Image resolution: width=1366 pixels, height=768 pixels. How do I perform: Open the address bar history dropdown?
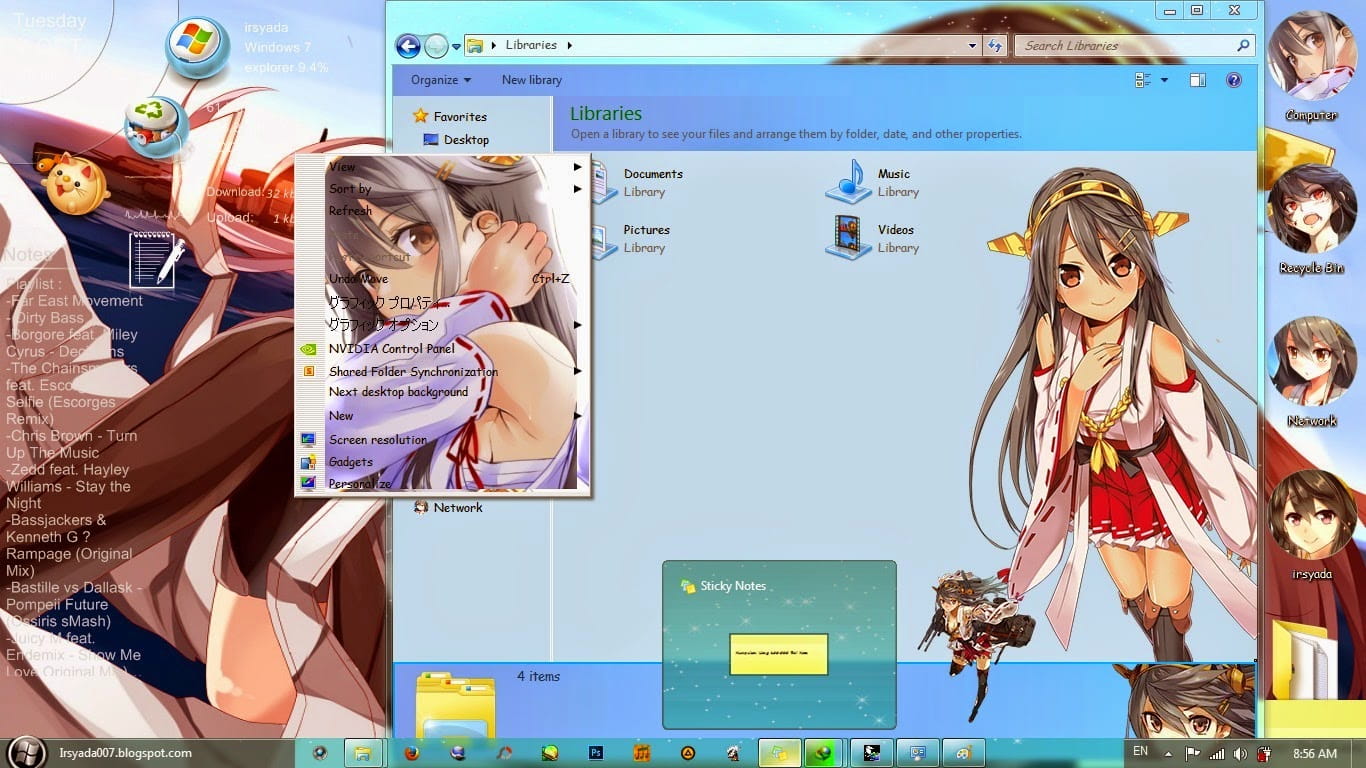tap(970, 45)
